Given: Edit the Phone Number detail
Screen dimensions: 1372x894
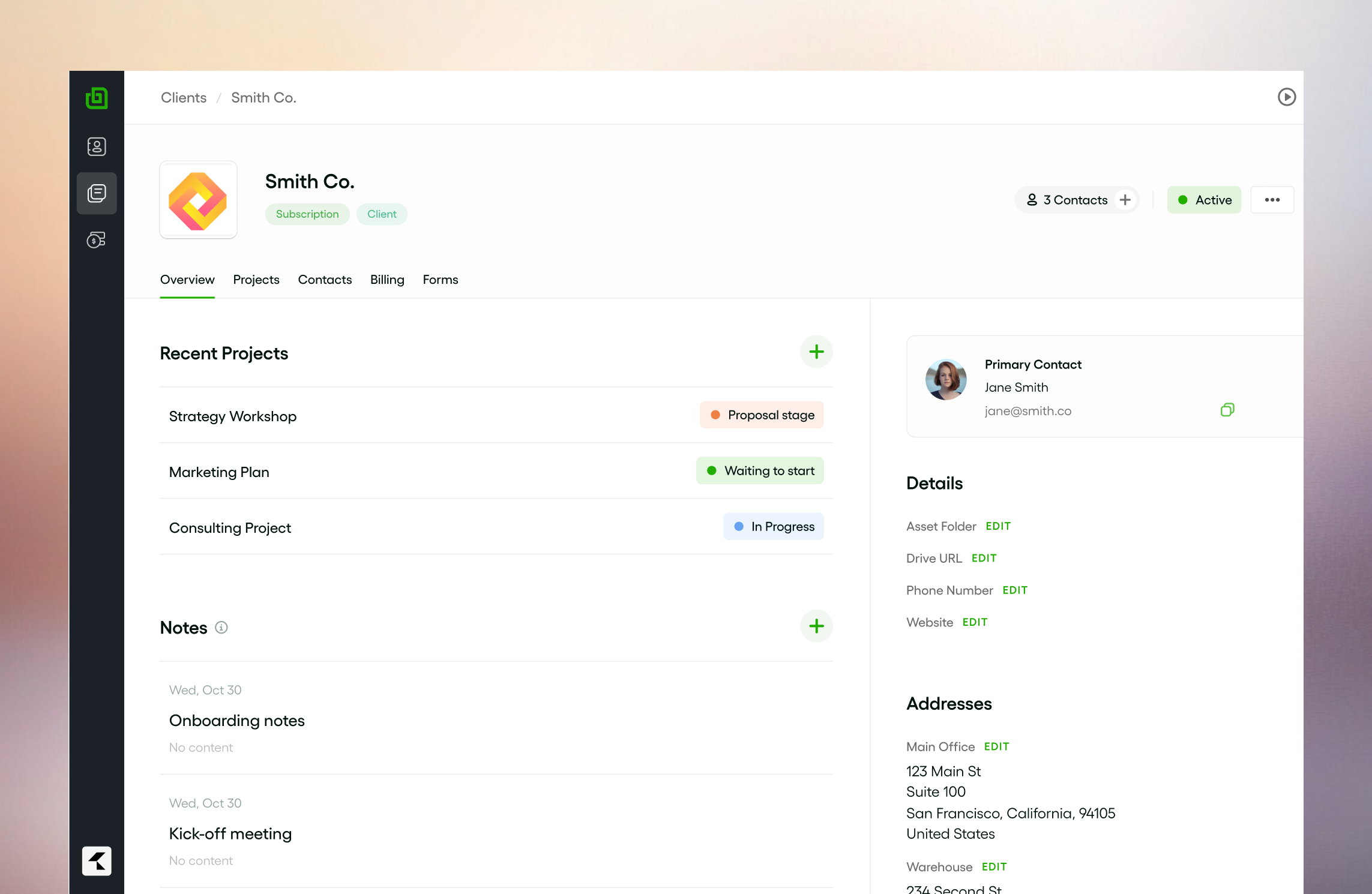Looking at the screenshot, I should [x=1015, y=590].
